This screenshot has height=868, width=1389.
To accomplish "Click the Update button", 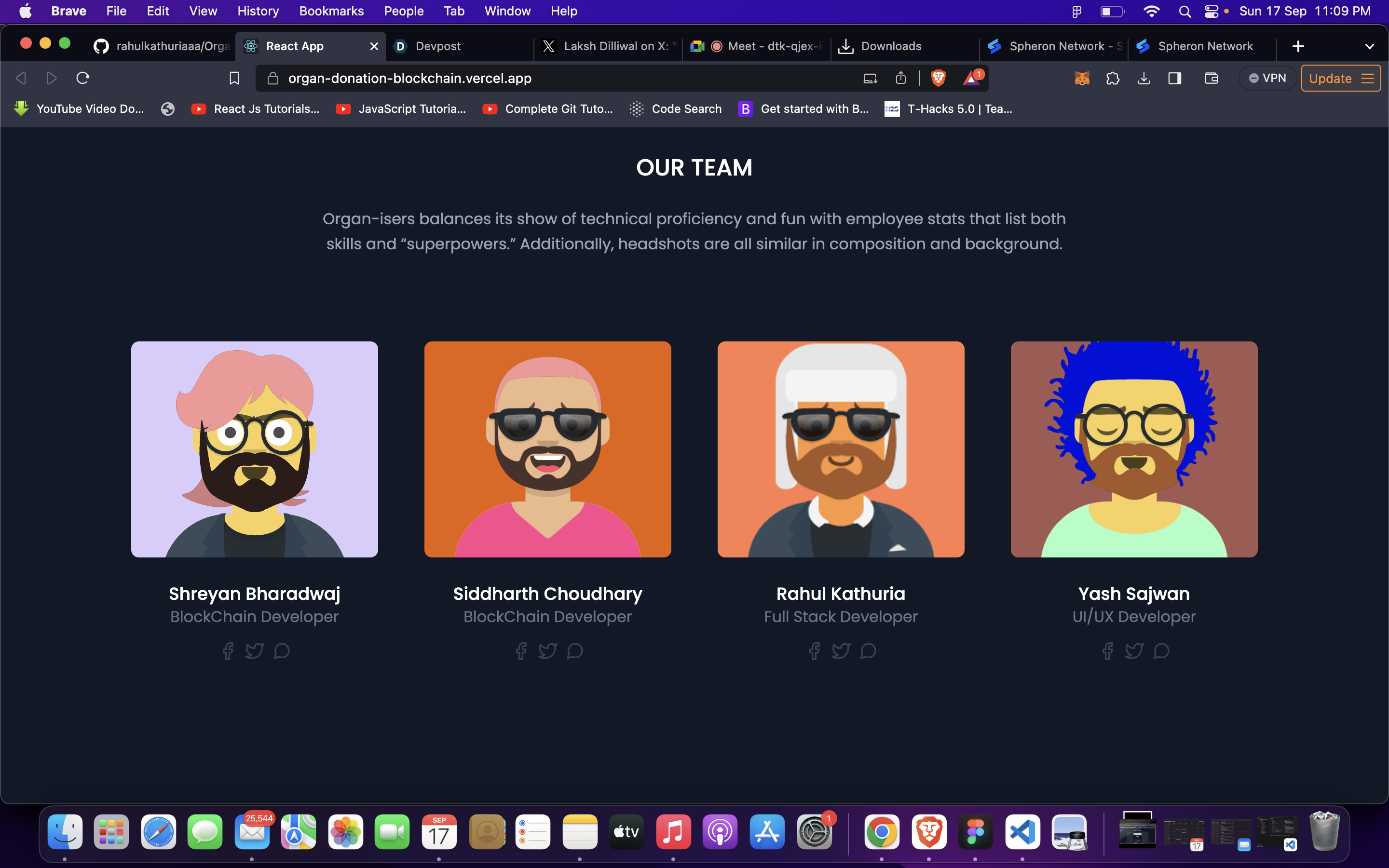I will [x=1330, y=78].
